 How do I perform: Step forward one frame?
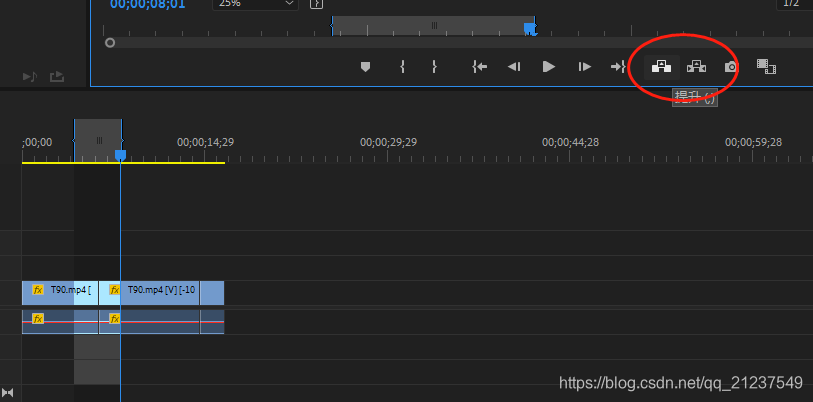tap(584, 66)
